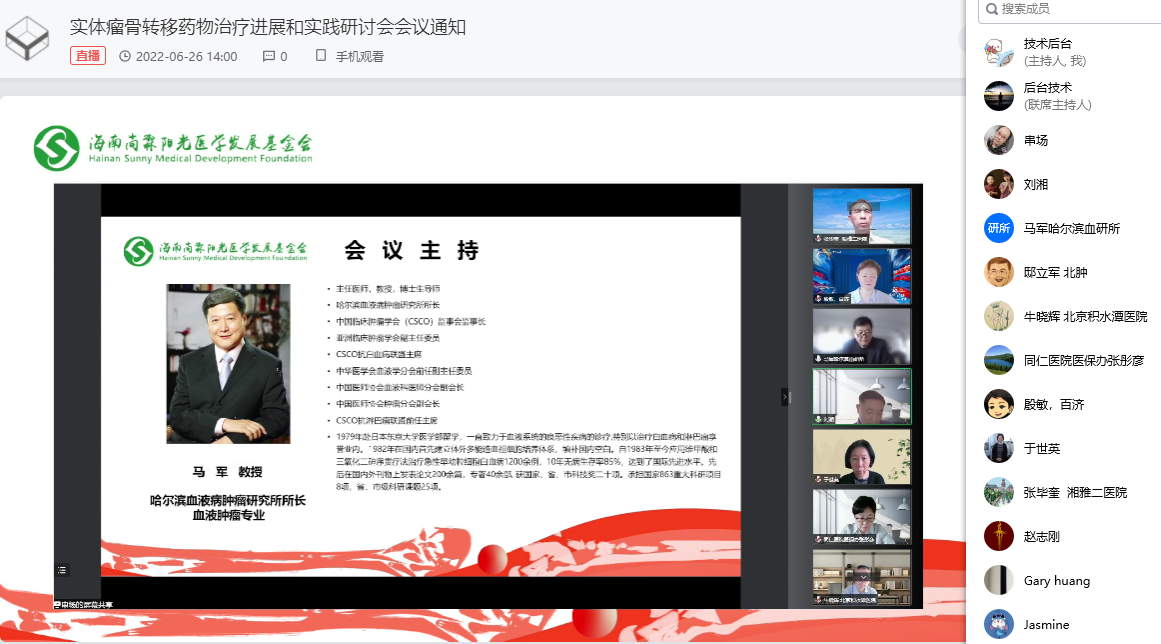The width and height of the screenshot is (1161, 644).
Task: Click the phone icon beside 手机观看
Action: [321, 56]
